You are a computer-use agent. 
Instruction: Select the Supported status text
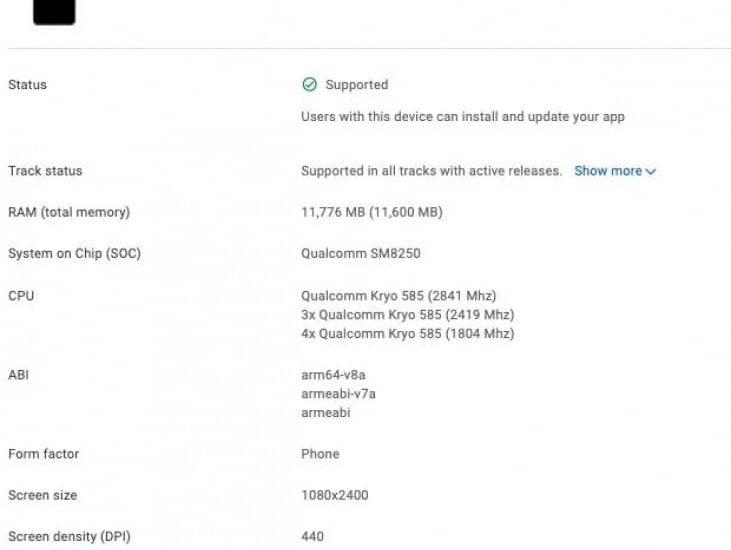[x=357, y=85]
